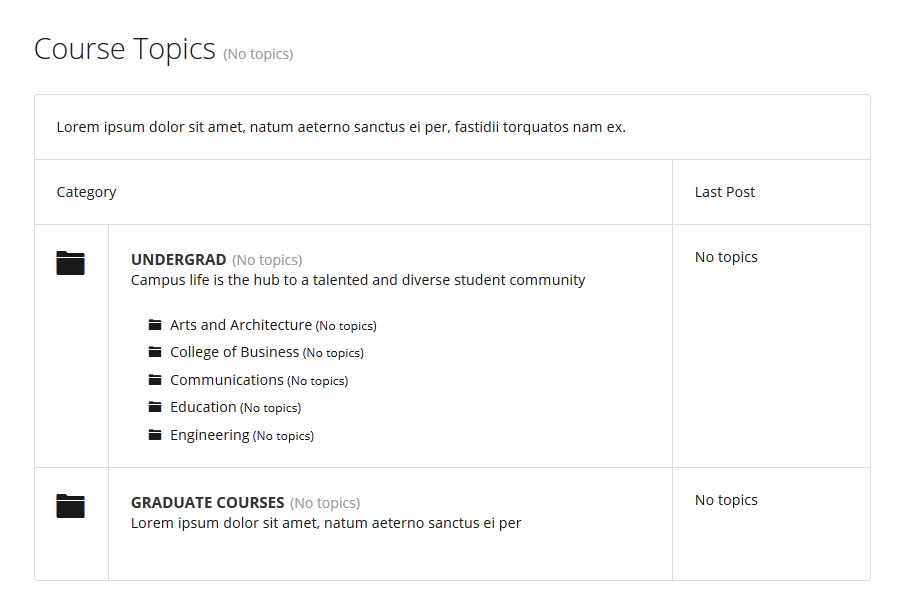Click the Graduate Courses folder icon
The width and height of the screenshot is (908, 608).
click(71, 506)
